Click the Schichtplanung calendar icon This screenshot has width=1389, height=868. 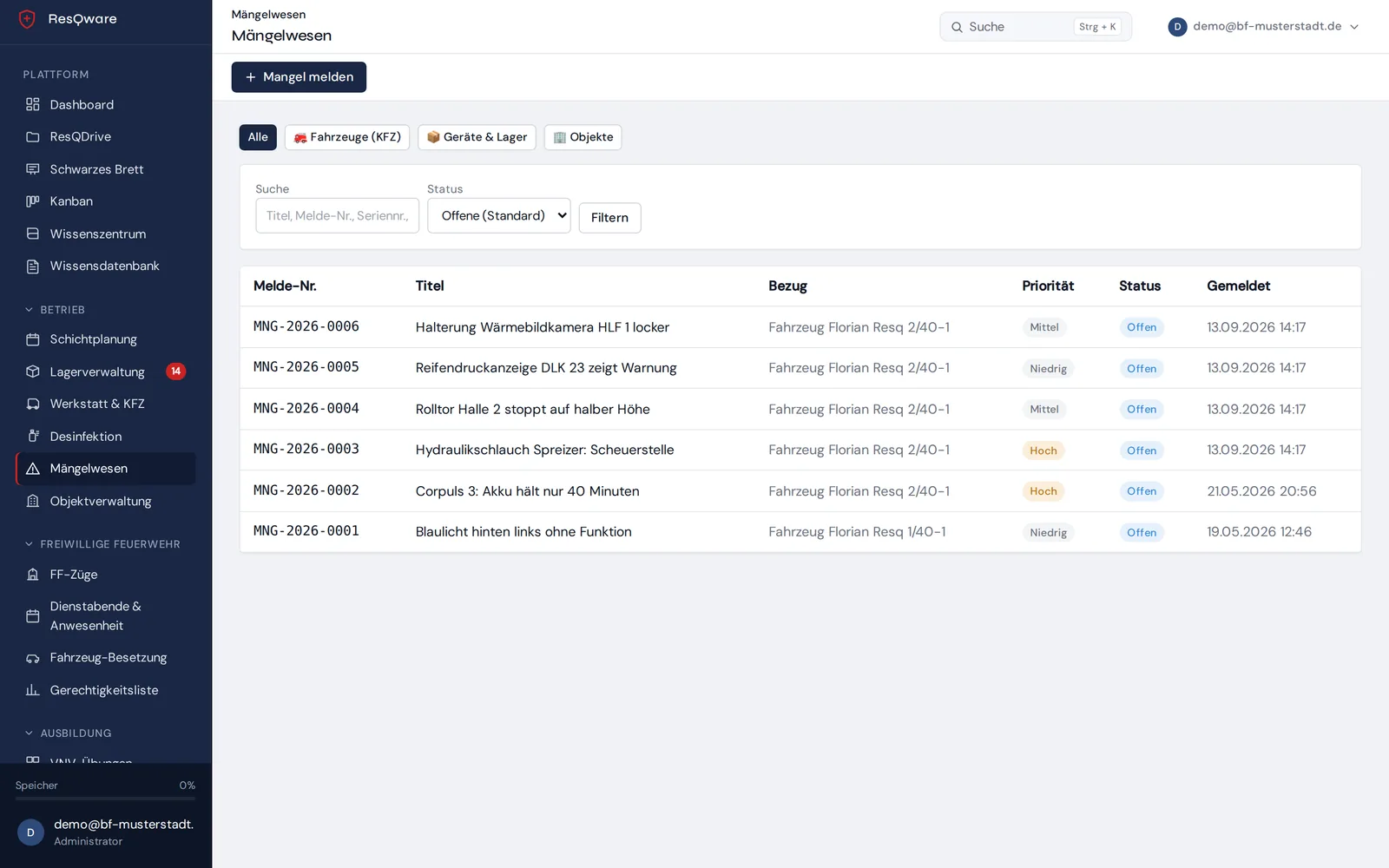[x=33, y=339]
